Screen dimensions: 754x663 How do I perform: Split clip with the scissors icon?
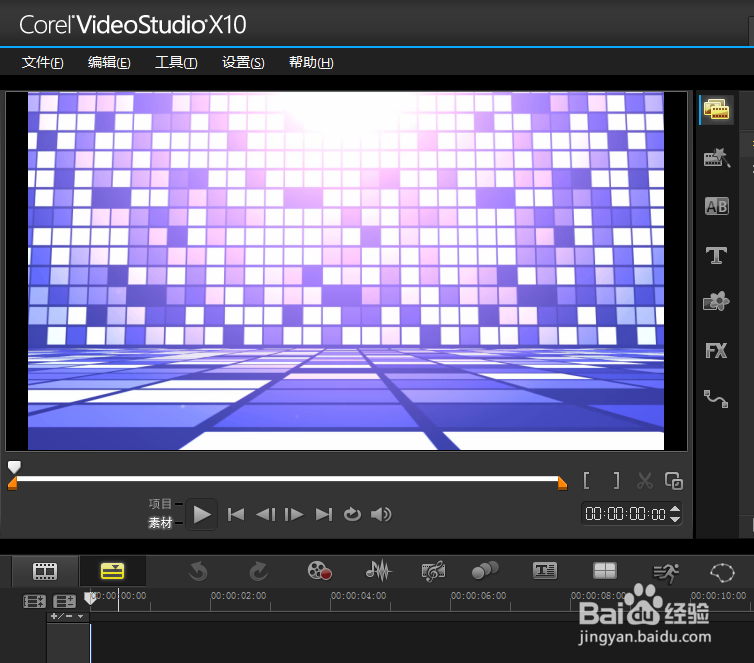(x=644, y=480)
